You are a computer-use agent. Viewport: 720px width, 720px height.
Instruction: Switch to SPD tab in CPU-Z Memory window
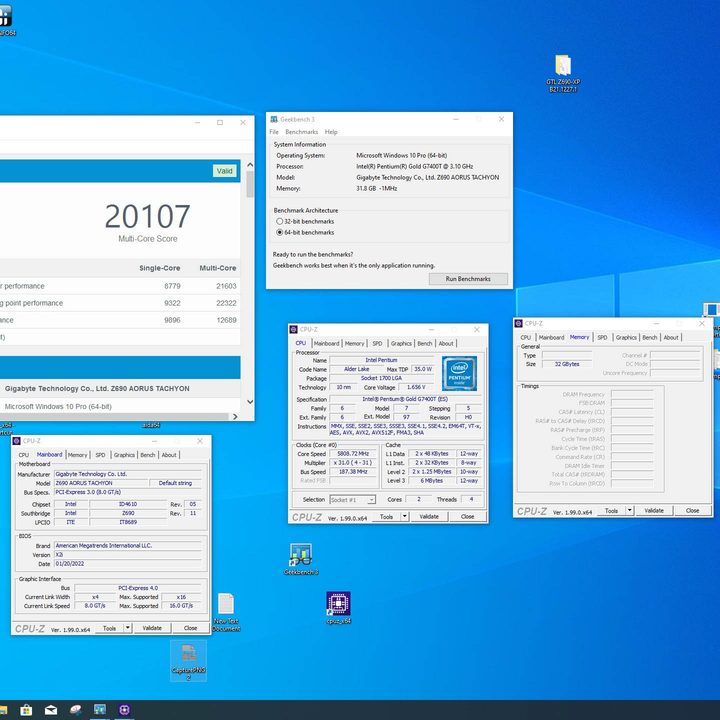[x=602, y=337]
